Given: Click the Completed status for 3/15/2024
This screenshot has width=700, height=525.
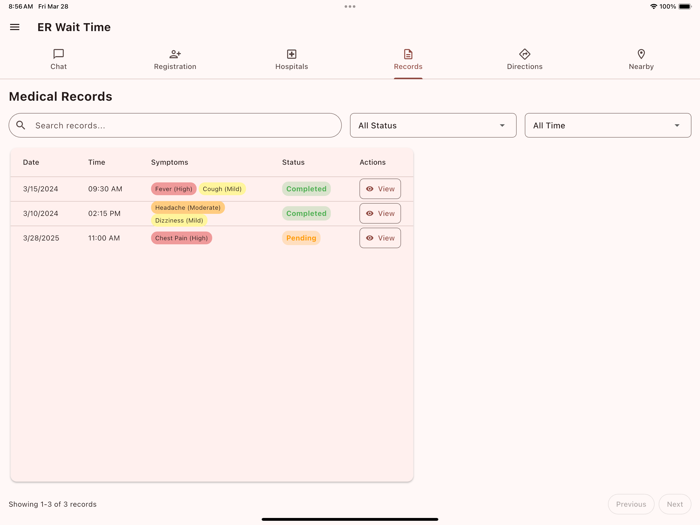Looking at the screenshot, I should tap(306, 189).
